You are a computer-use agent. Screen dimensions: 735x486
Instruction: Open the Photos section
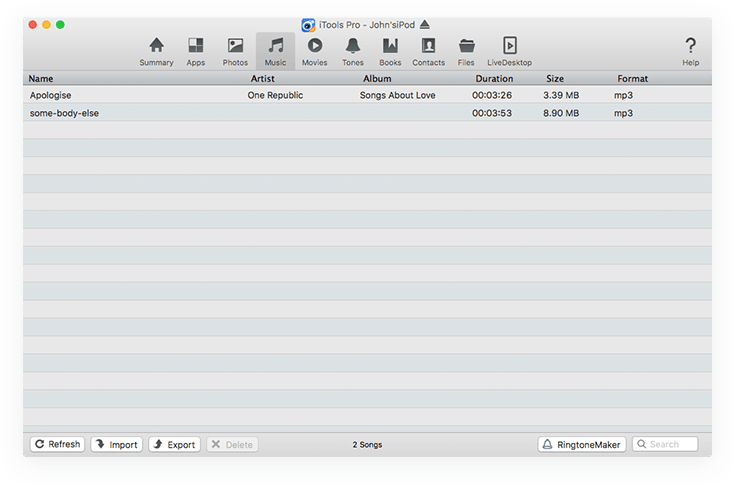click(x=235, y=52)
